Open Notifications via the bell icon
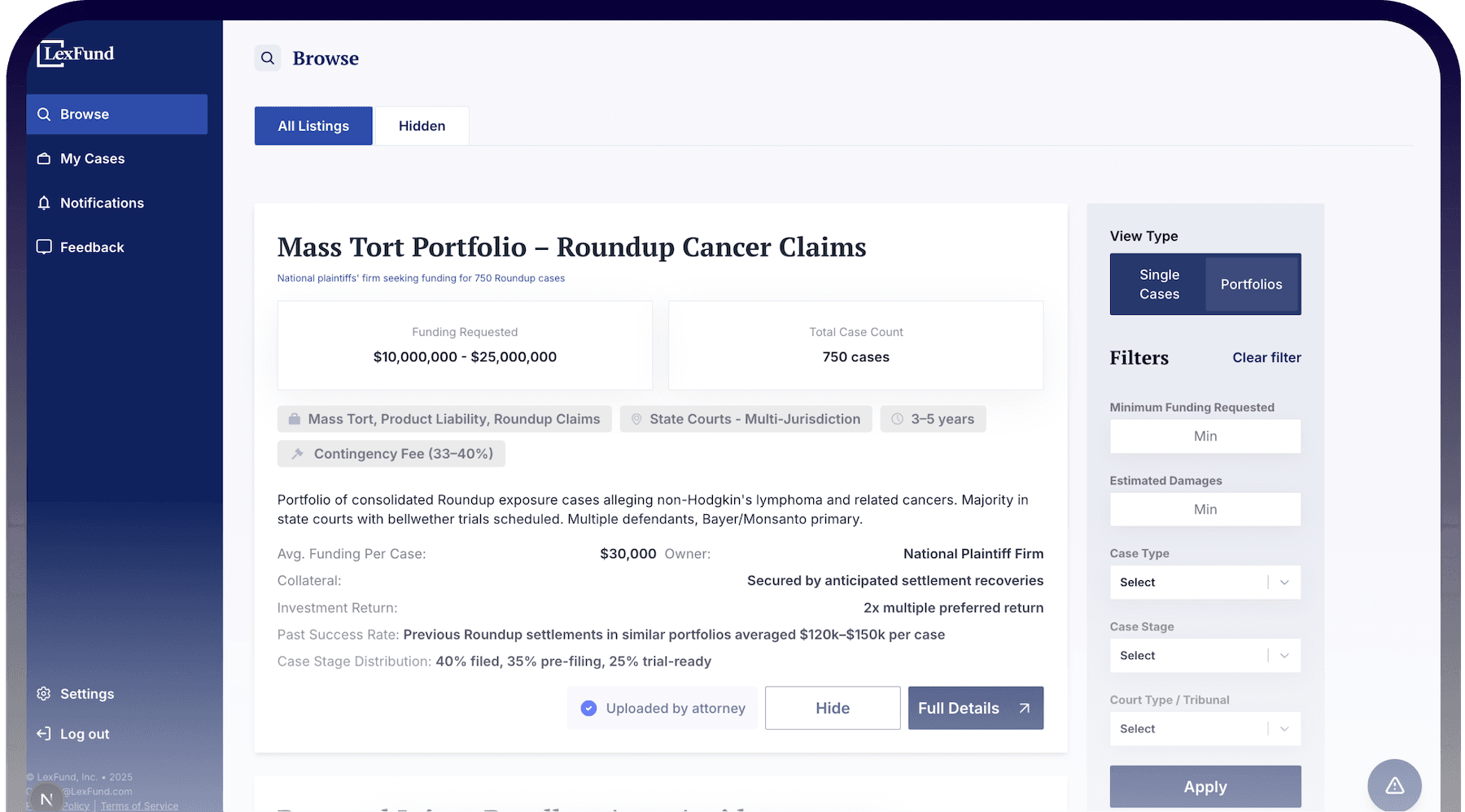The height and width of the screenshot is (812, 1465). (45, 203)
